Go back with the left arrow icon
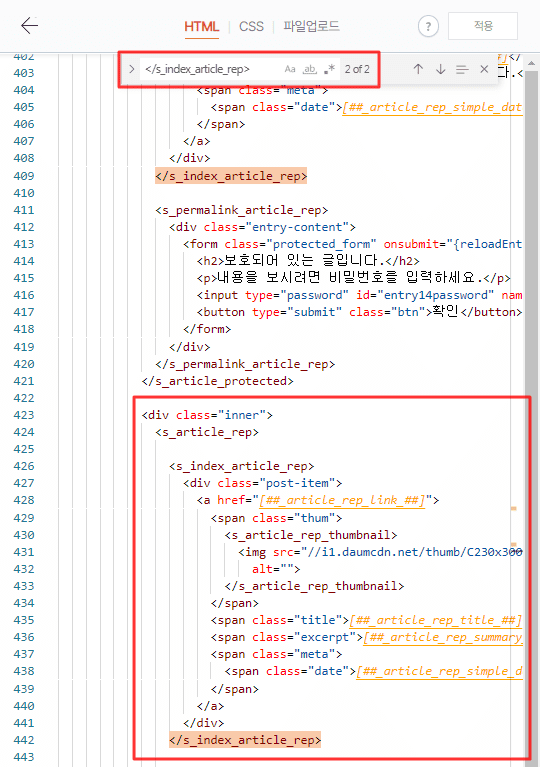The image size is (540, 767). coord(29,25)
